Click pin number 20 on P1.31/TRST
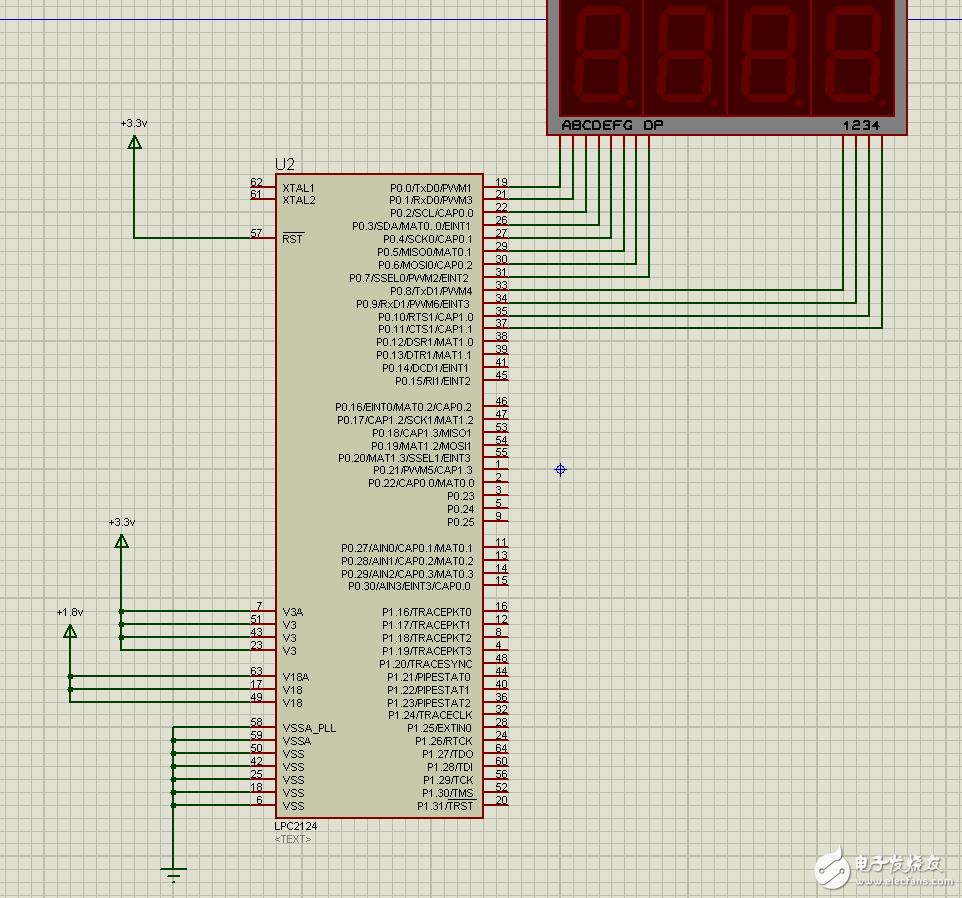Screen dimensions: 962x898 501,800
